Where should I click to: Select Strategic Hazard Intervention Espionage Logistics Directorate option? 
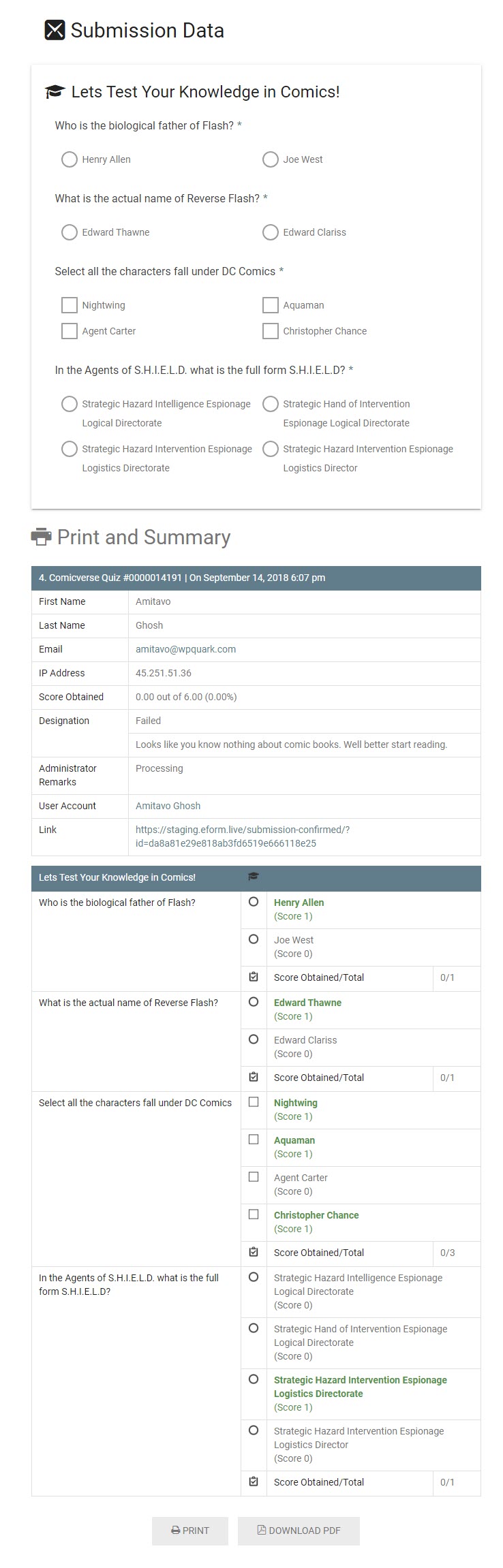coord(70,449)
